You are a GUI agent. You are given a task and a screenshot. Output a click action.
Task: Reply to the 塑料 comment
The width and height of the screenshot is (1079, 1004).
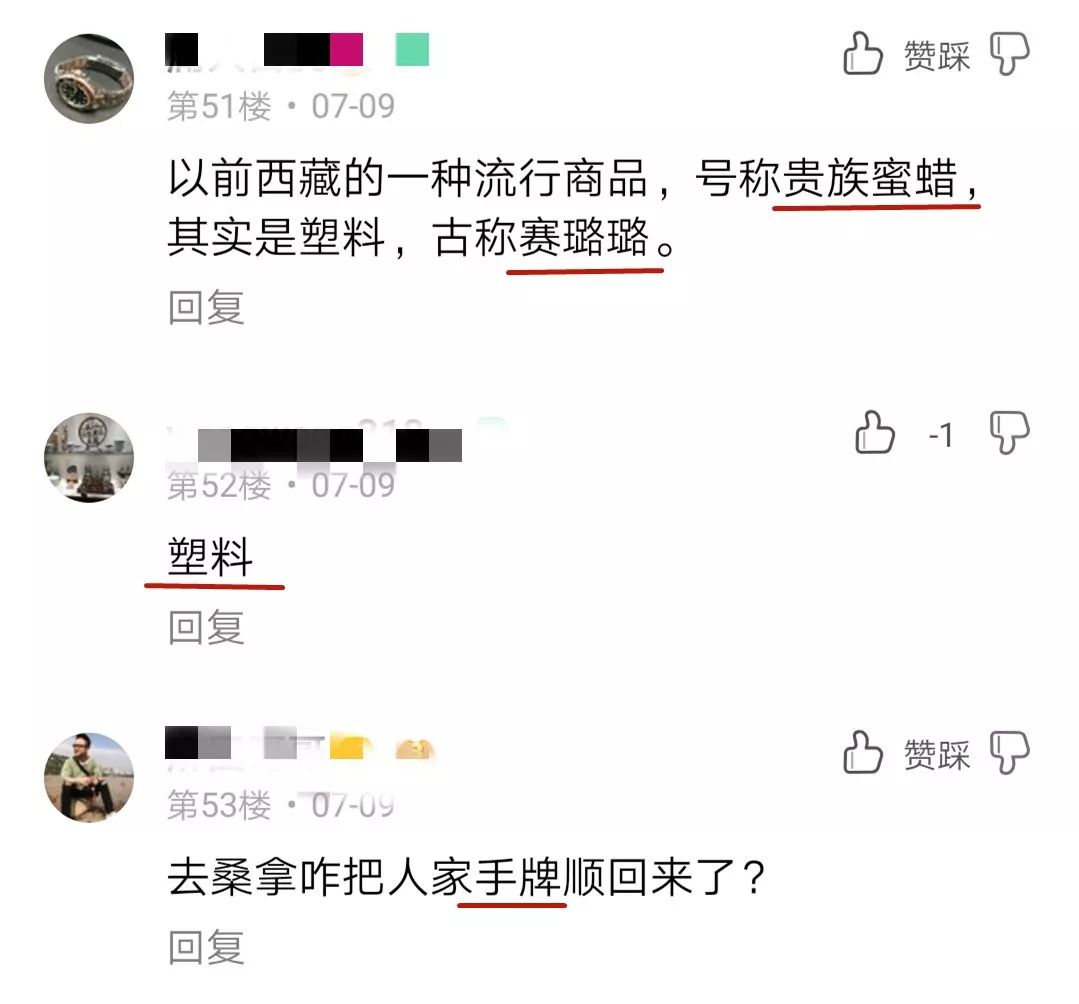click(206, 627)
